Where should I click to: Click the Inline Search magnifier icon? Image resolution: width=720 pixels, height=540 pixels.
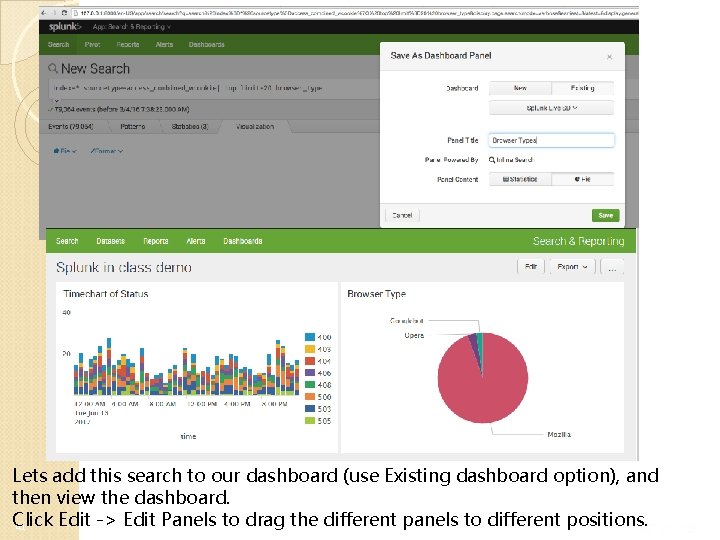(x=492, y=160)
